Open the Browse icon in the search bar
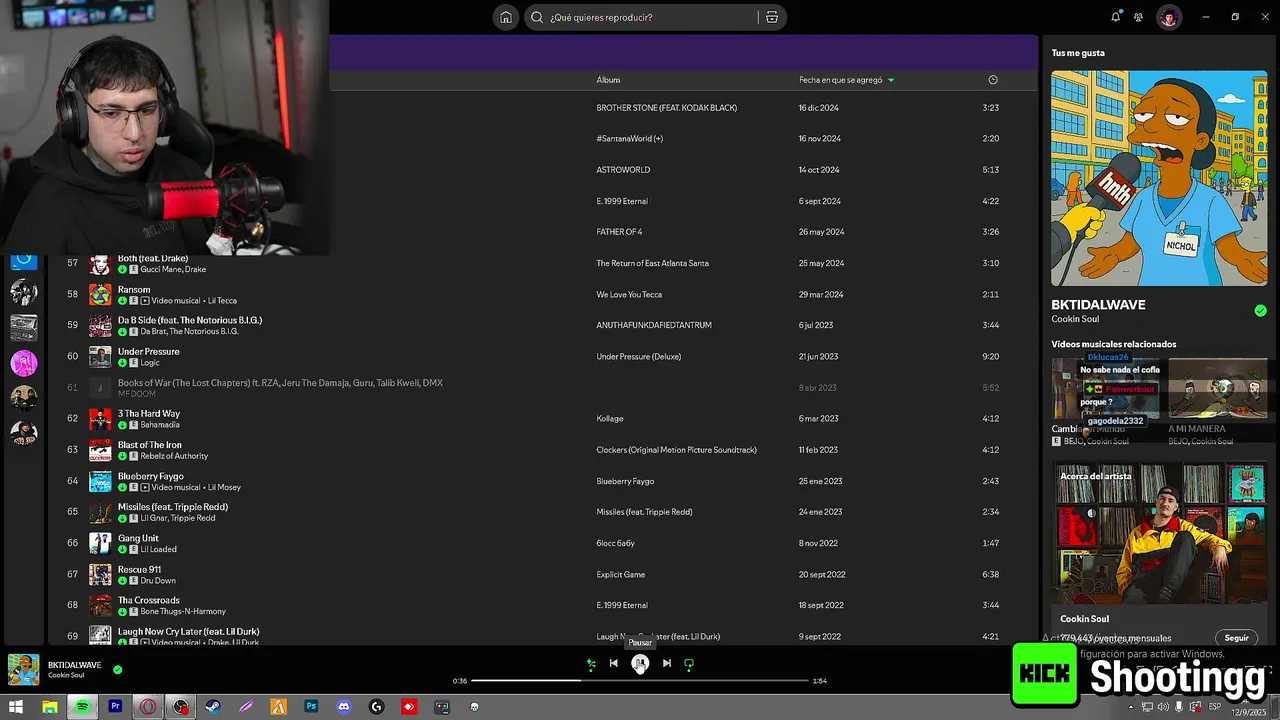 click(x=771, y=17)
